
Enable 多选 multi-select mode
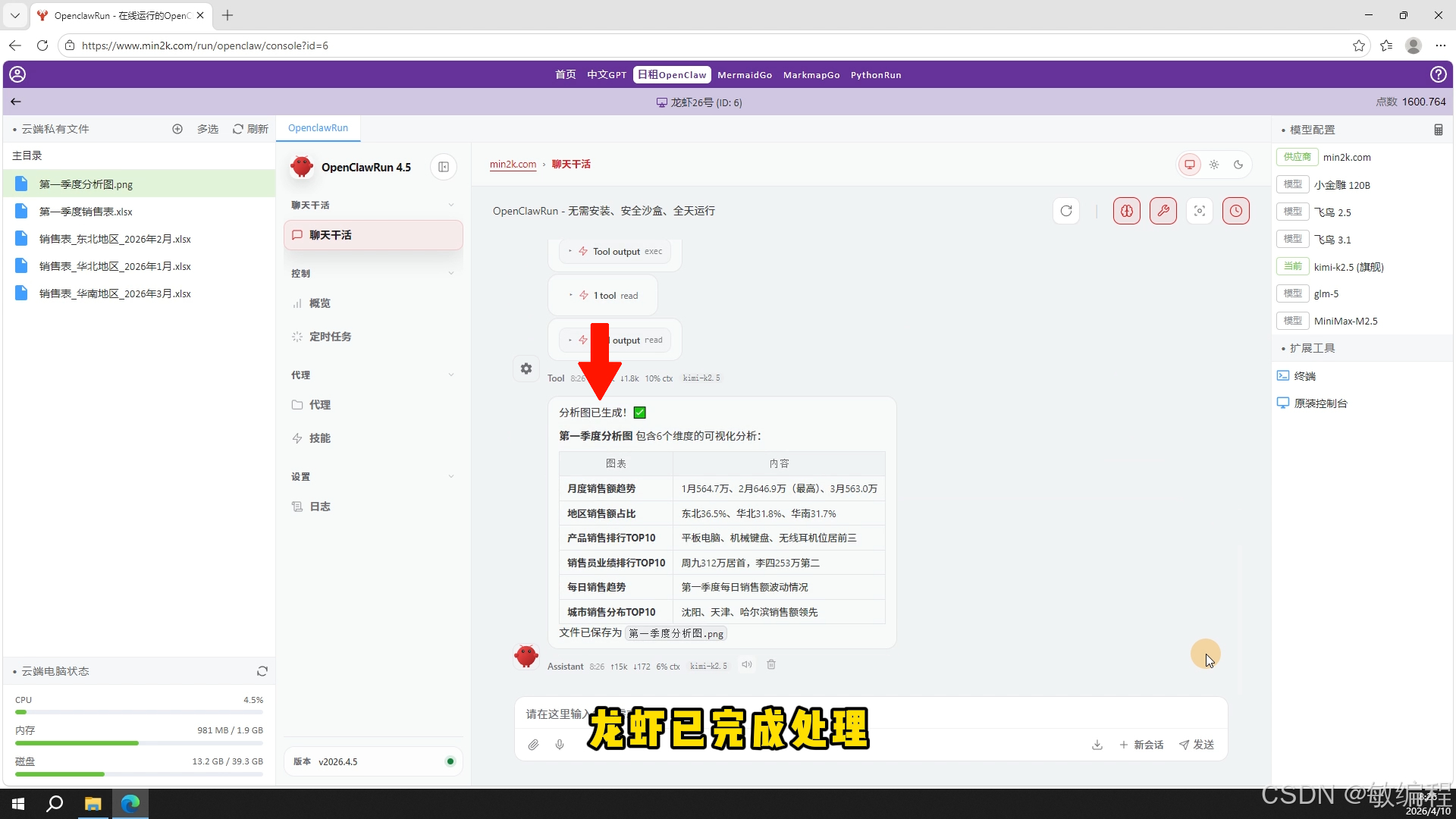[x=207, y=129]
